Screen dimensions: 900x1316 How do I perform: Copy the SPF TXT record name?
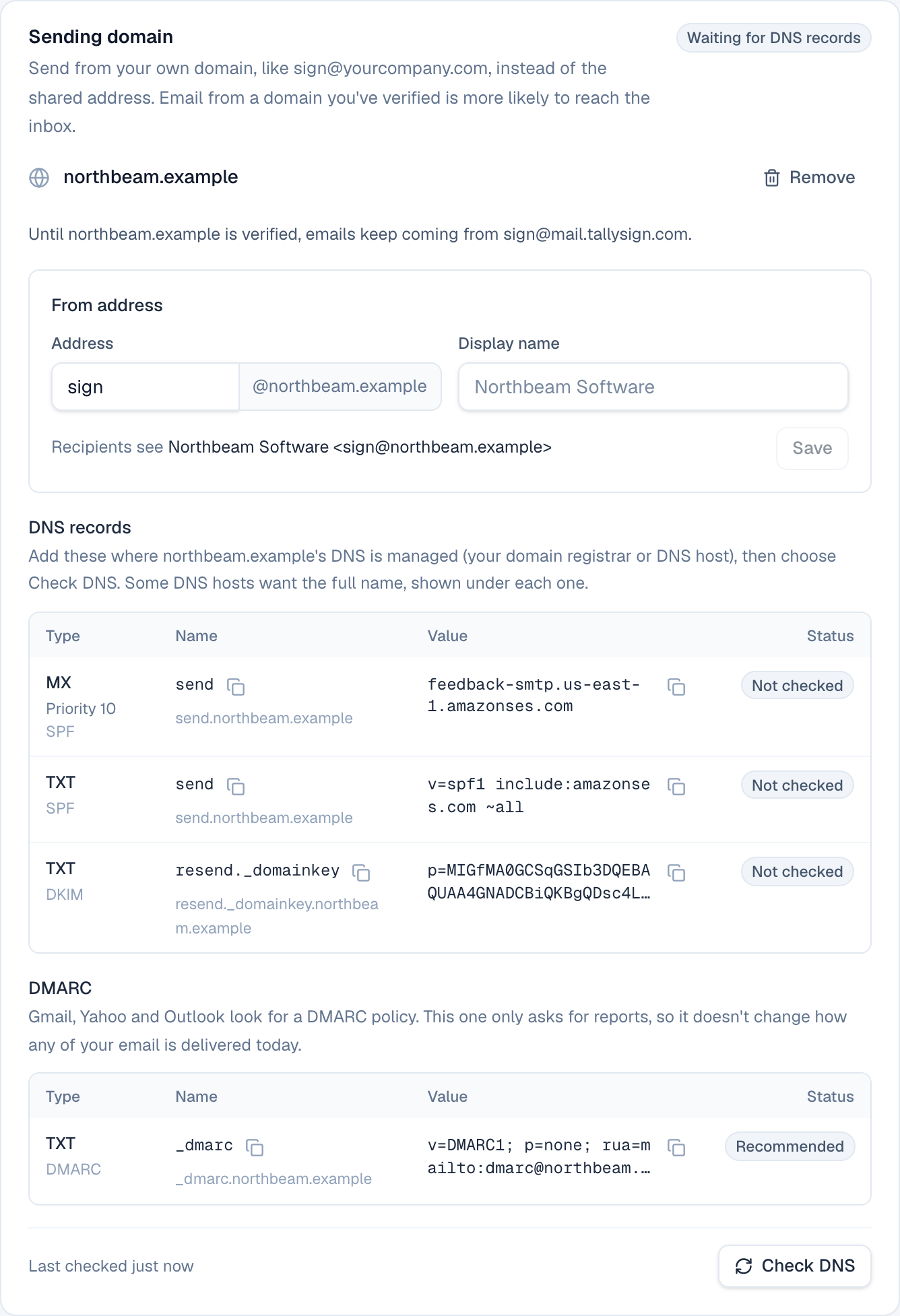coord(236,786)
